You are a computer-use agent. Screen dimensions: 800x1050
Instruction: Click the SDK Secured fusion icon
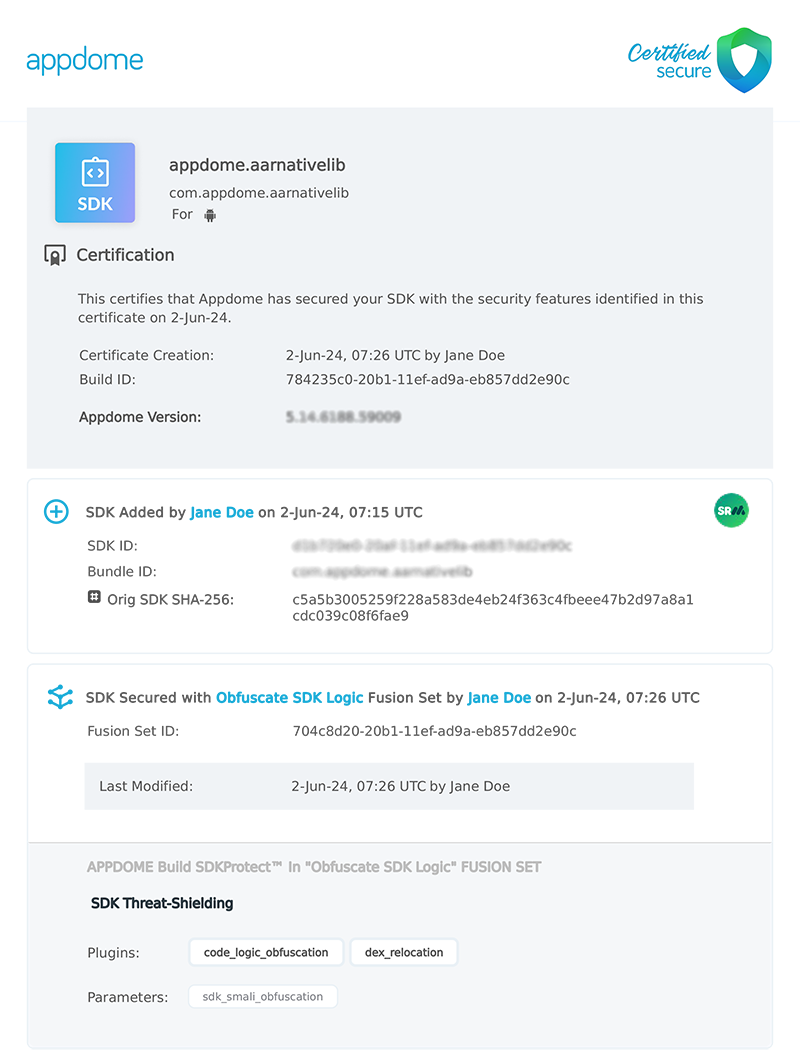[x=60, y=697]
